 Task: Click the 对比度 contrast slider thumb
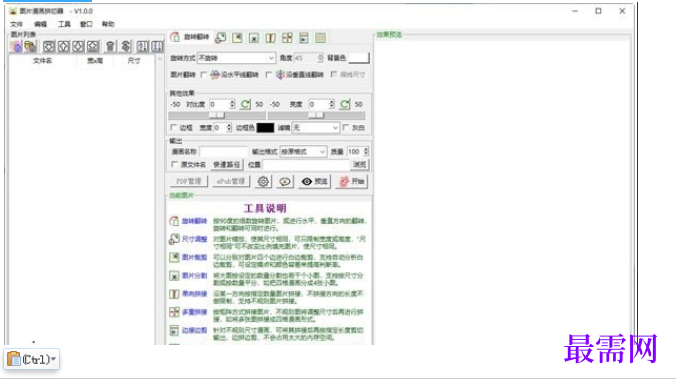(217, 116)
